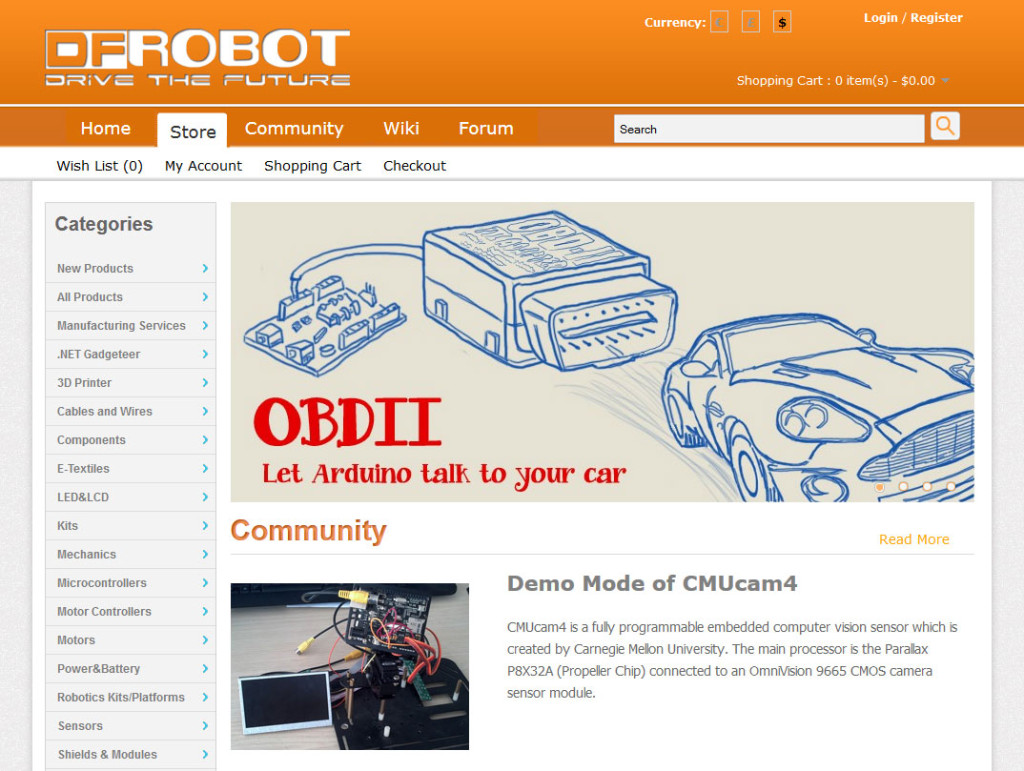Expand the Microcontrollers chevron
The width and height of the screenshot is (1024, 771).
(x=205, y=583)
